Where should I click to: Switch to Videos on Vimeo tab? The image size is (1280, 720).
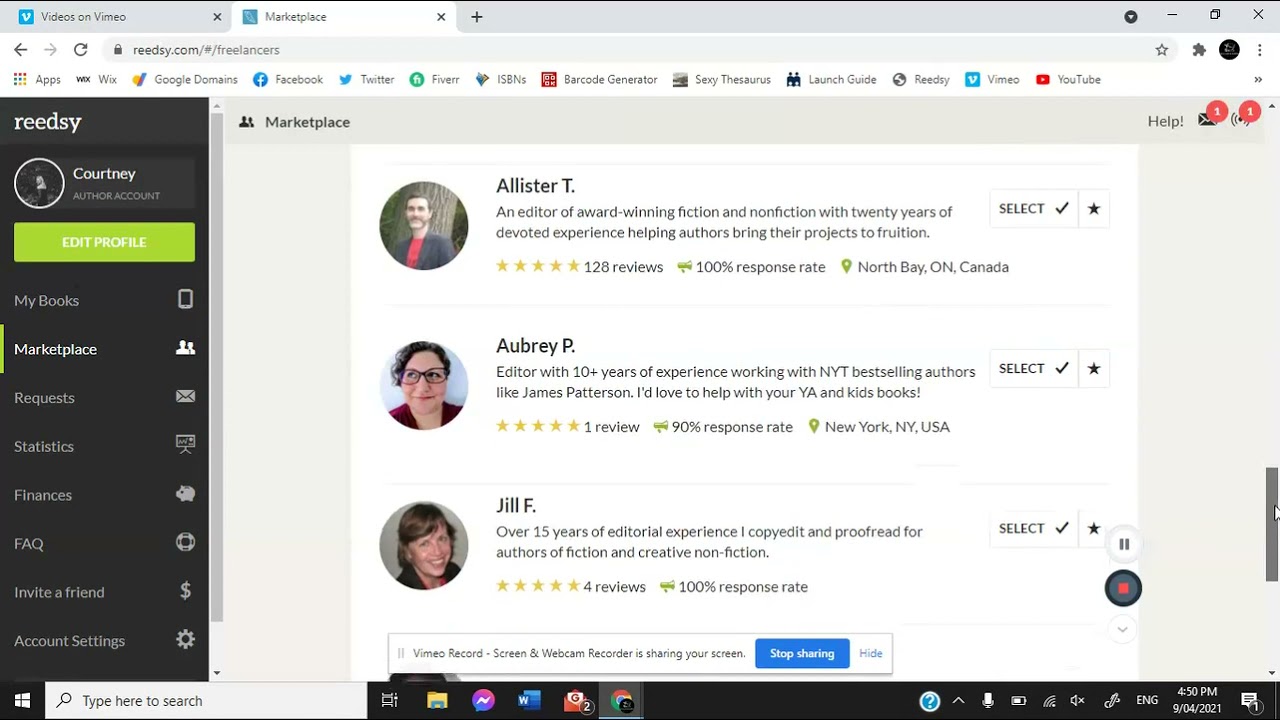[119, 17]
